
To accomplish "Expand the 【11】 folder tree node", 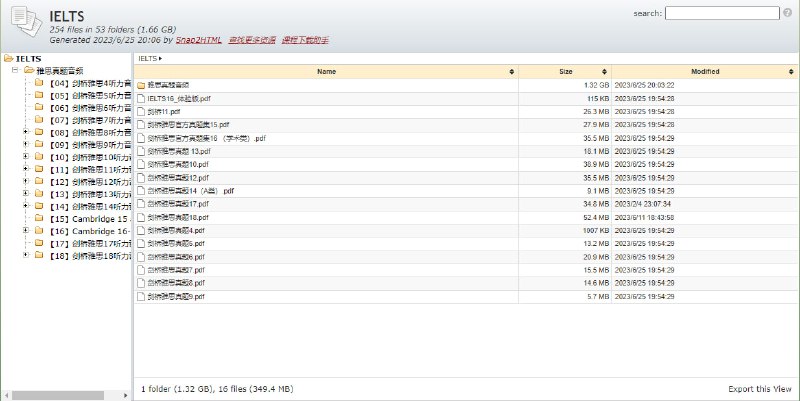I will (25, 169).
